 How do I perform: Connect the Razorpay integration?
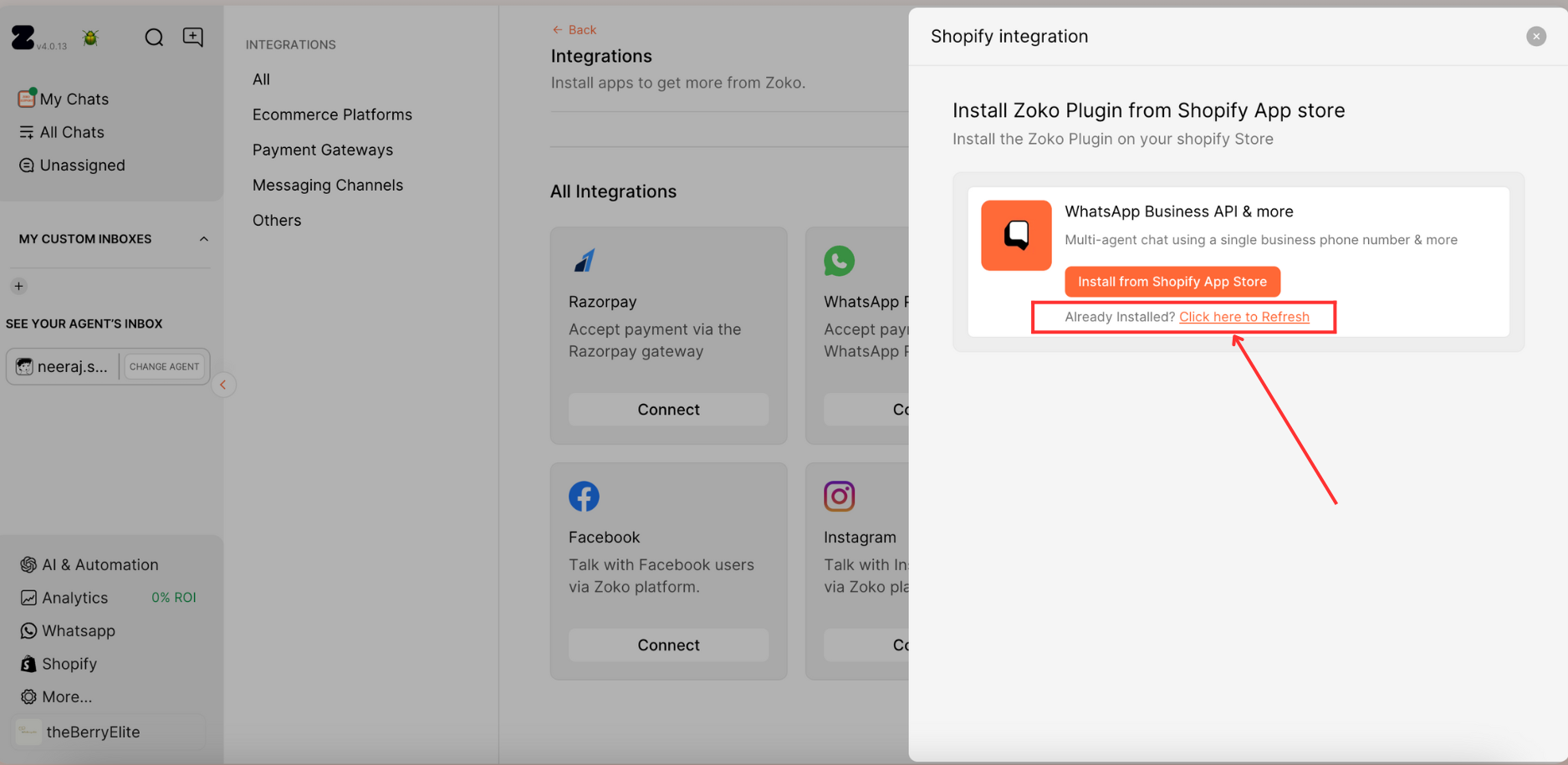click(668, 410)
